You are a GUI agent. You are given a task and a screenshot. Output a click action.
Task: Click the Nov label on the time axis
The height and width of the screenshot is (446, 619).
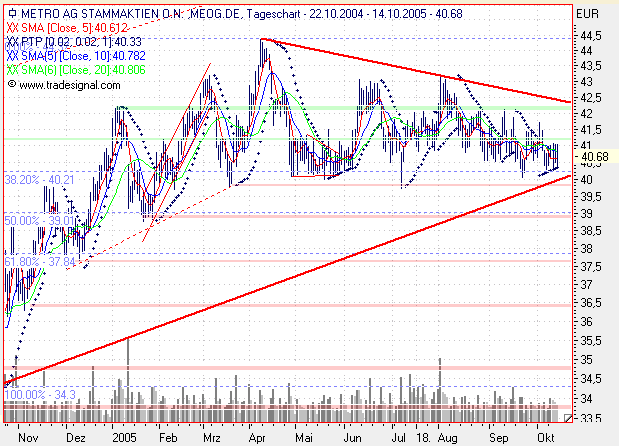tap(28, 438)
